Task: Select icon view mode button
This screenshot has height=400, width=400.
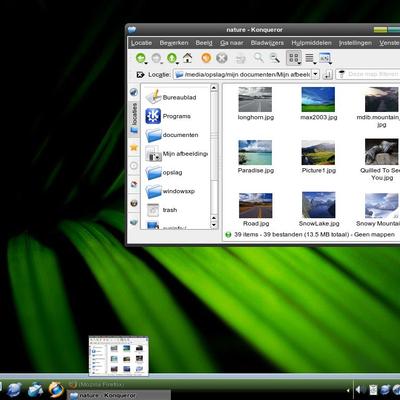Action: pyautogui.click(x=293, y=58)
